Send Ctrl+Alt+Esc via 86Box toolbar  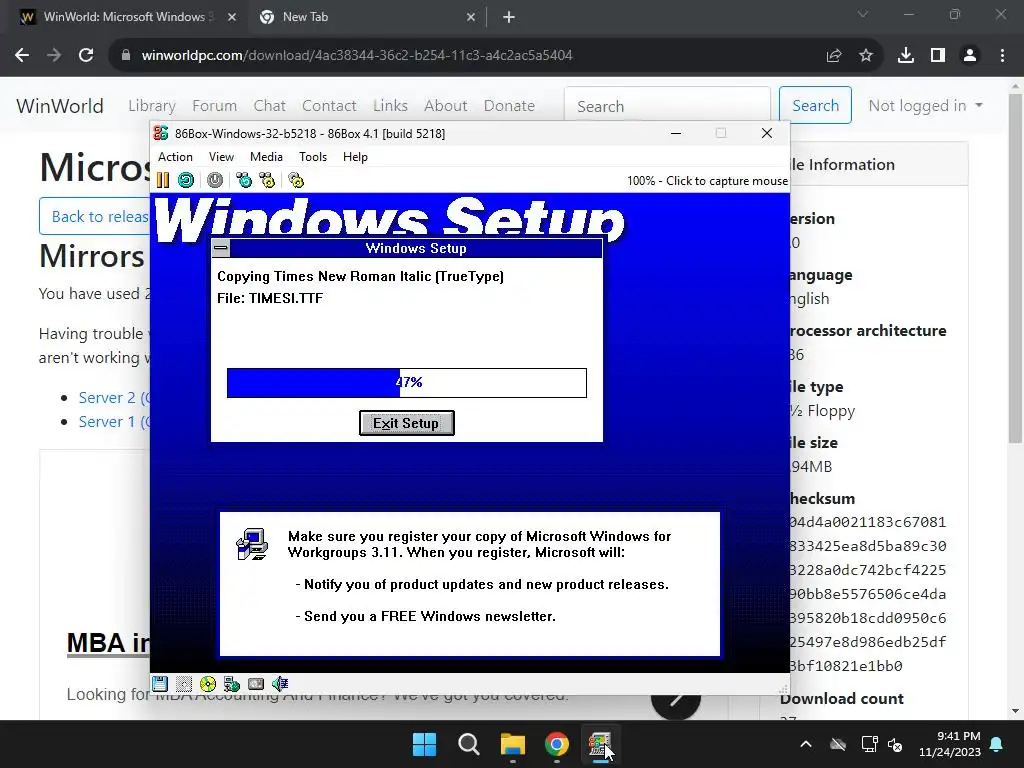(267, 180)
